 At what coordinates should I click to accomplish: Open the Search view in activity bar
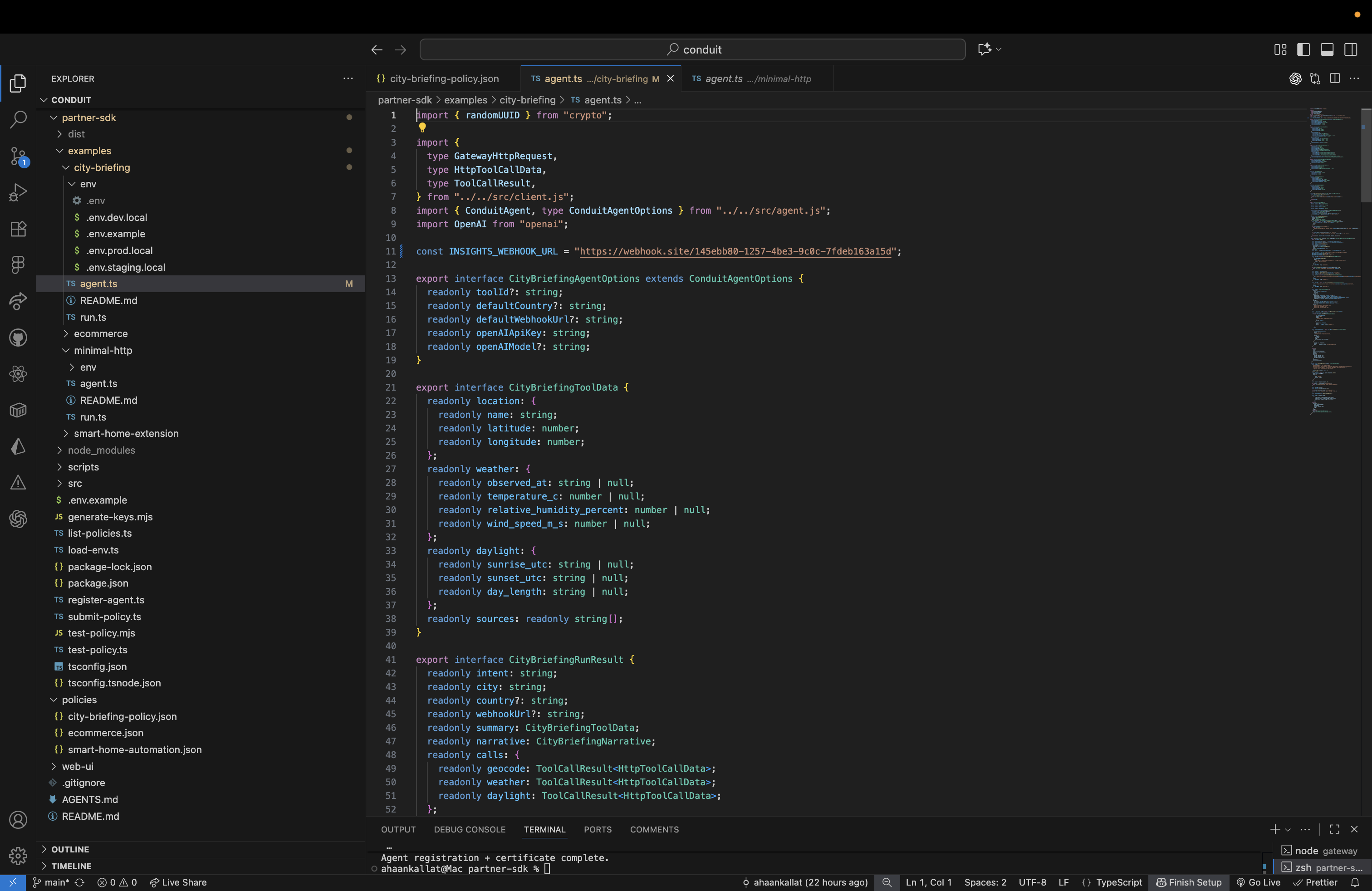18,120
